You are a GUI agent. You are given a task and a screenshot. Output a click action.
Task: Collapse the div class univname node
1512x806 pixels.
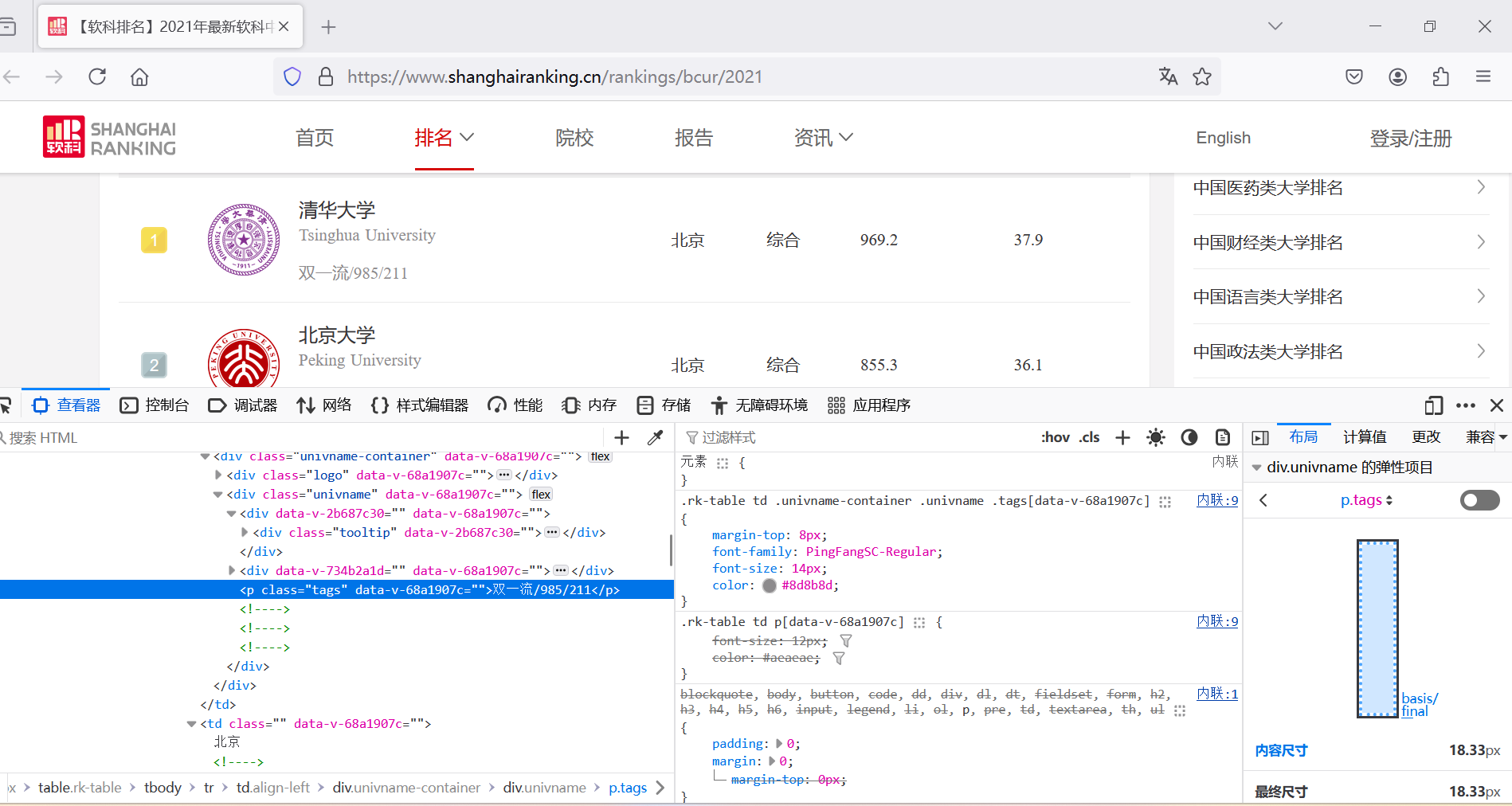(217, 495)
